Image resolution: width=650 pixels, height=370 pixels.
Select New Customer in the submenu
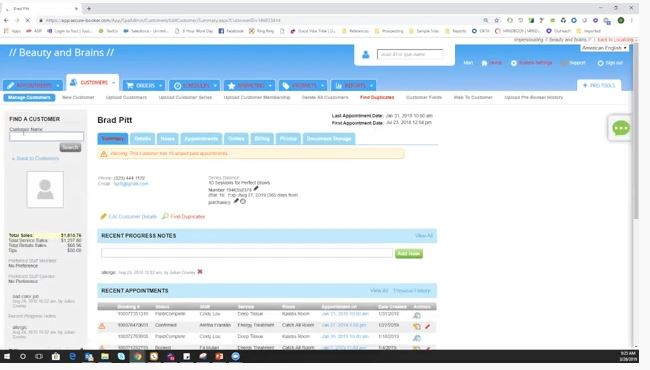tap(78, 97)
